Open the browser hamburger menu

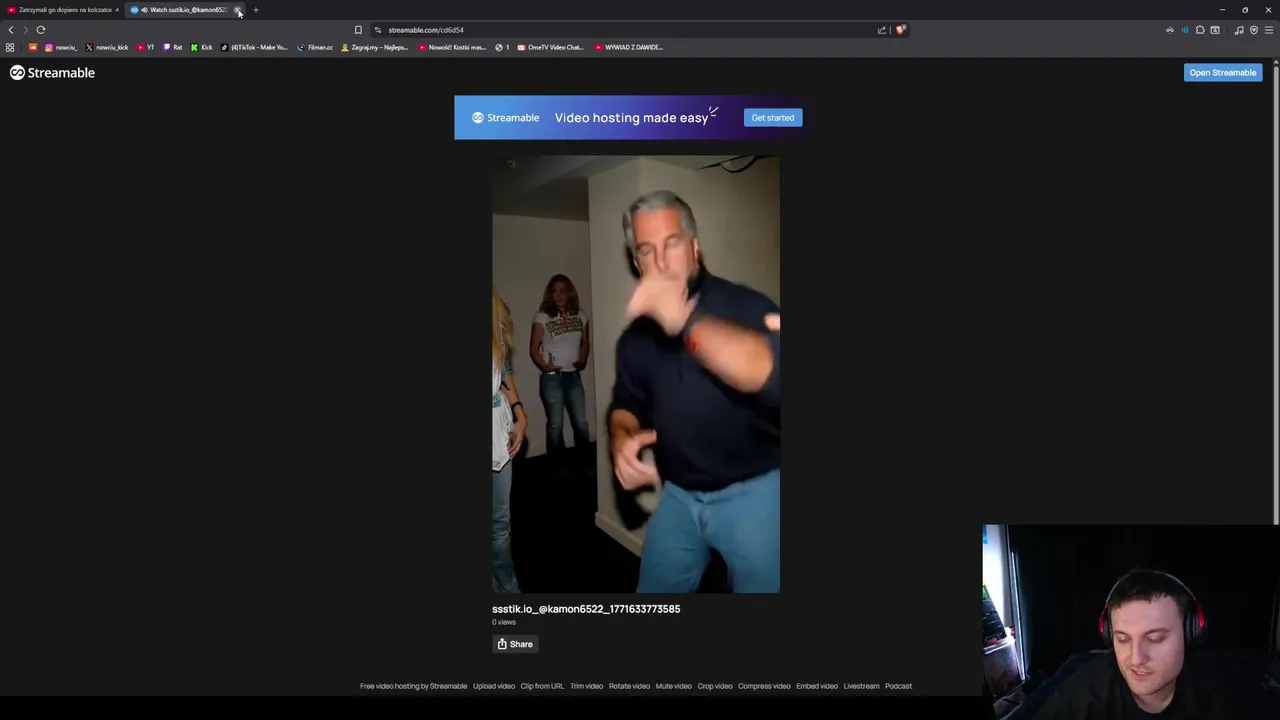(1269, 30)
